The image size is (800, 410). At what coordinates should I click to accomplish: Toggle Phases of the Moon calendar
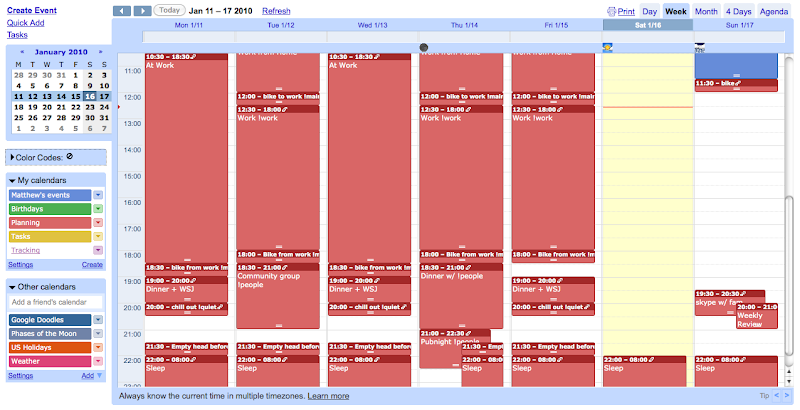(x=50, y=334)
